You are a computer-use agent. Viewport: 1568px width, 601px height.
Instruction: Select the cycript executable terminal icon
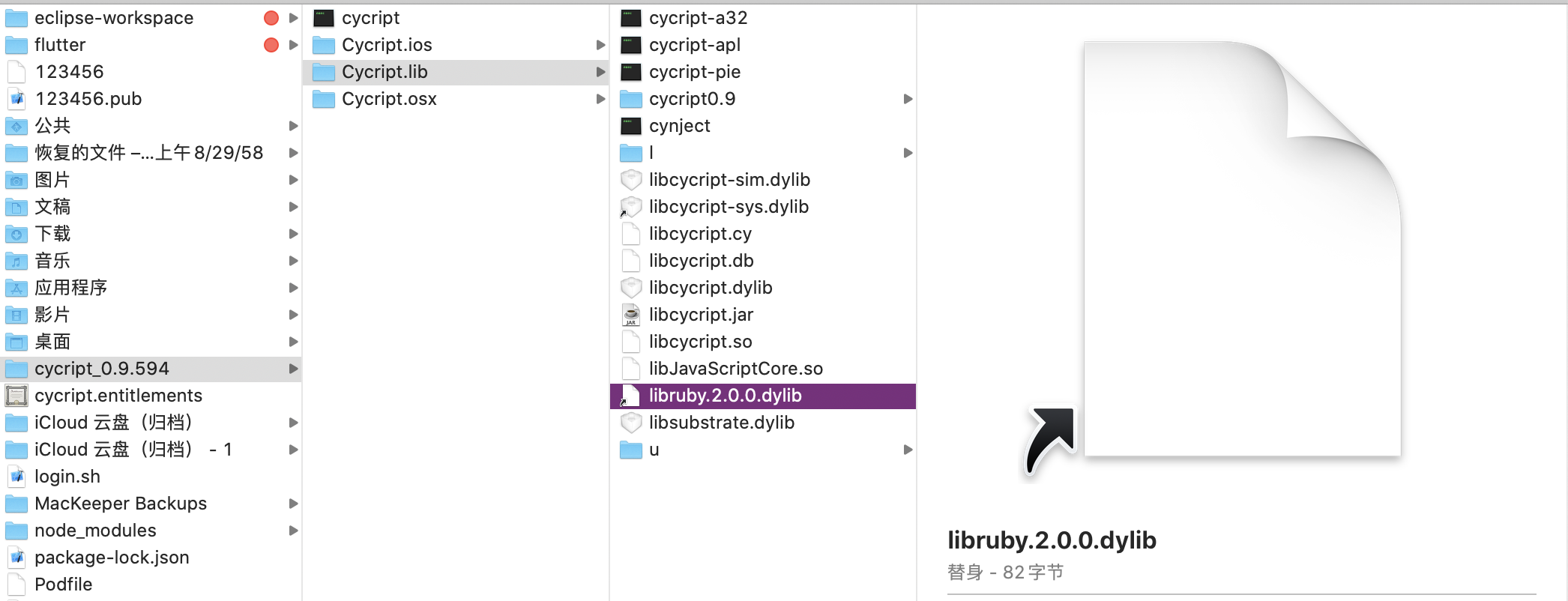[324, 18]
